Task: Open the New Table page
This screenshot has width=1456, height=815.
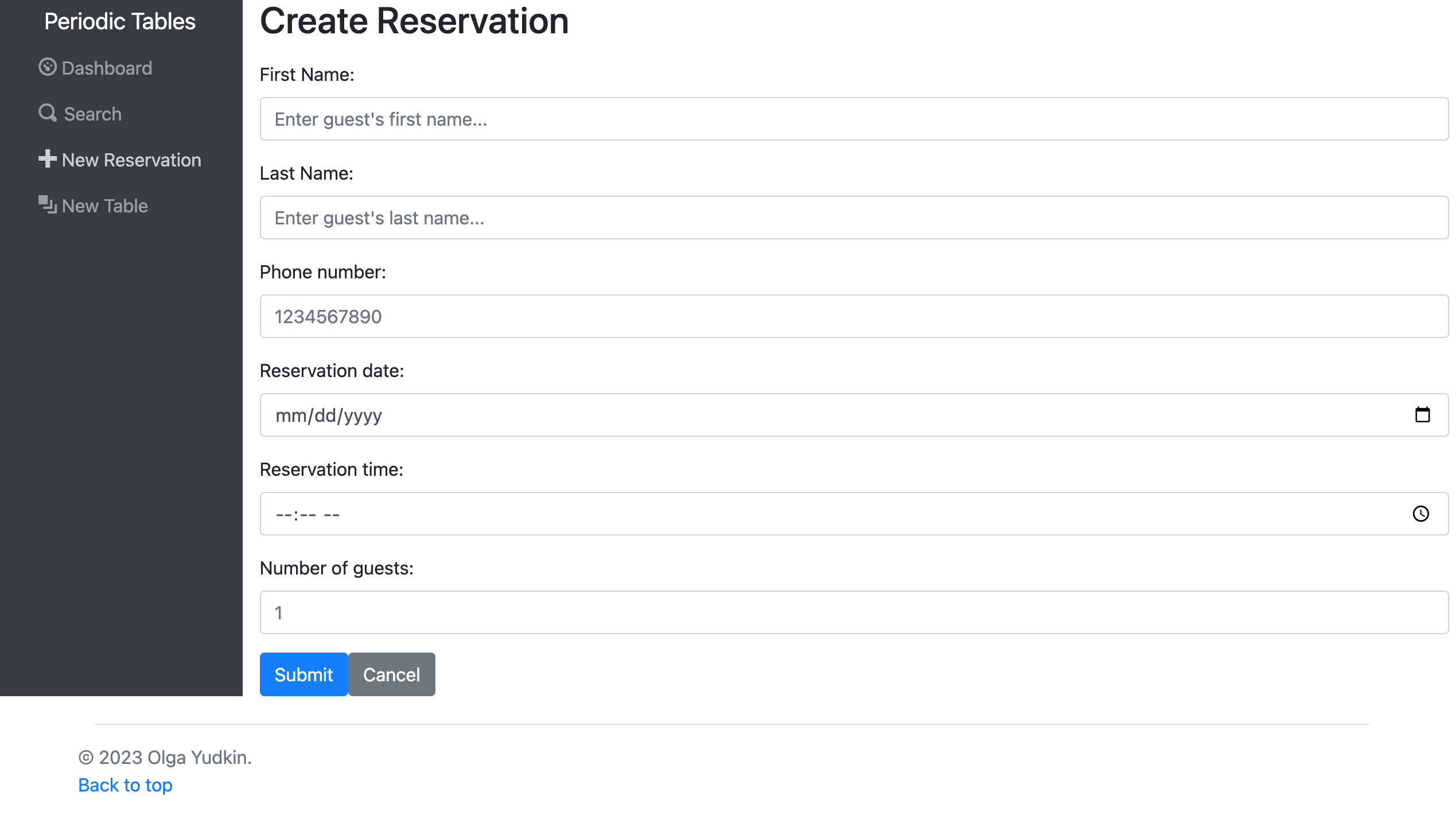Action: point(105,206)
